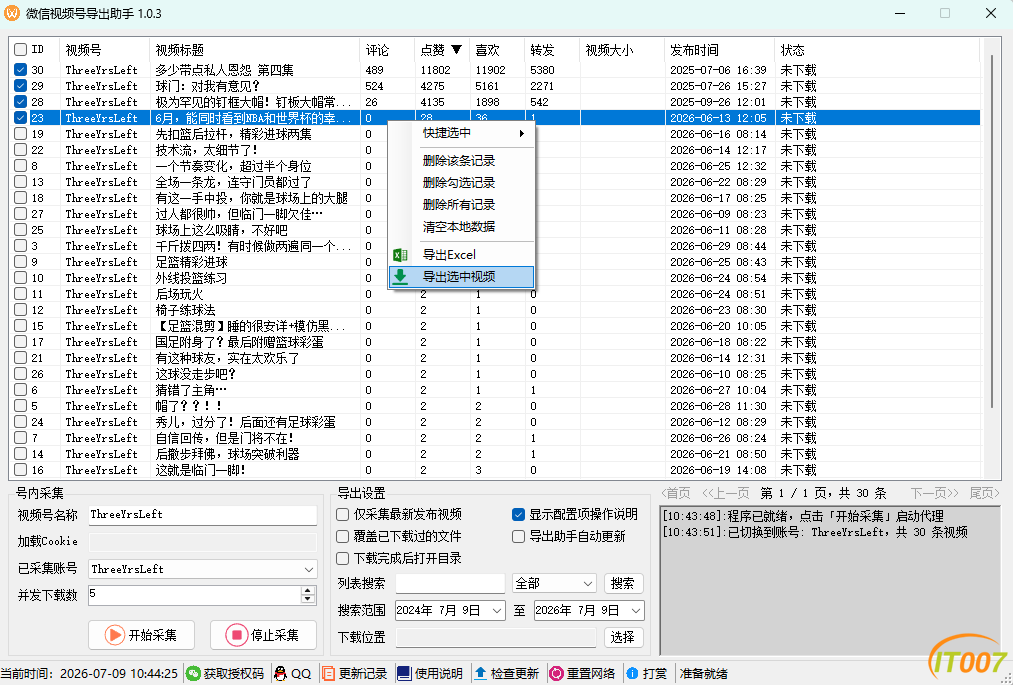Screen dimensions: 1013x685
Task: Expand the 已采集账号 dropdown
Action: (x=309, y=569)
